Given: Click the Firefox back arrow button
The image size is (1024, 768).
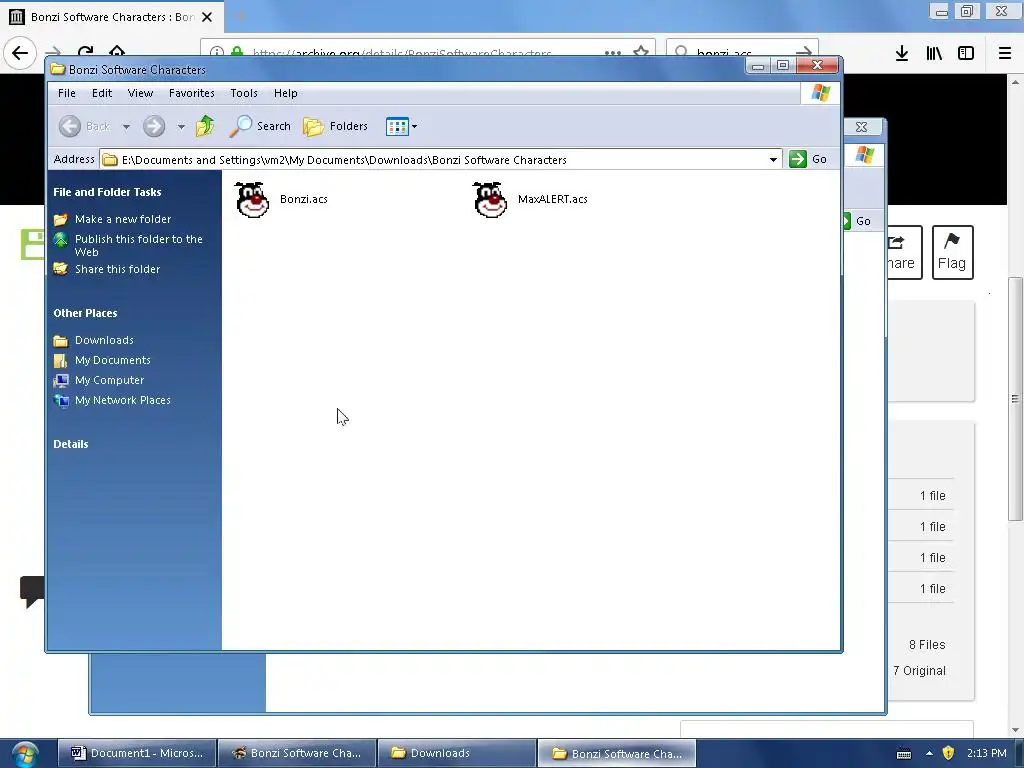Looking at the screenshot, I should point(20,53).
